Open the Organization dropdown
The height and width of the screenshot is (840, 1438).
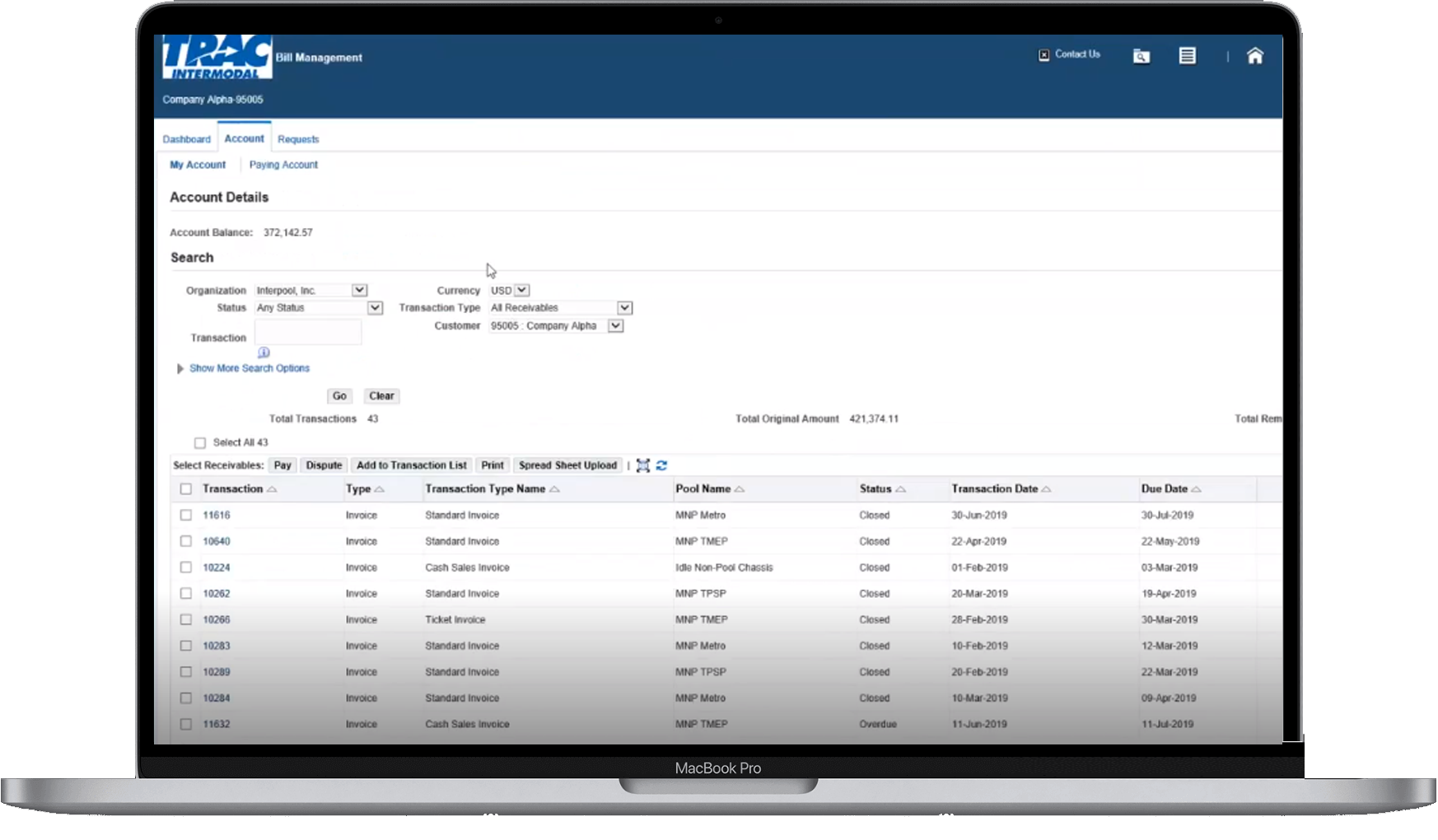(358, 289)
